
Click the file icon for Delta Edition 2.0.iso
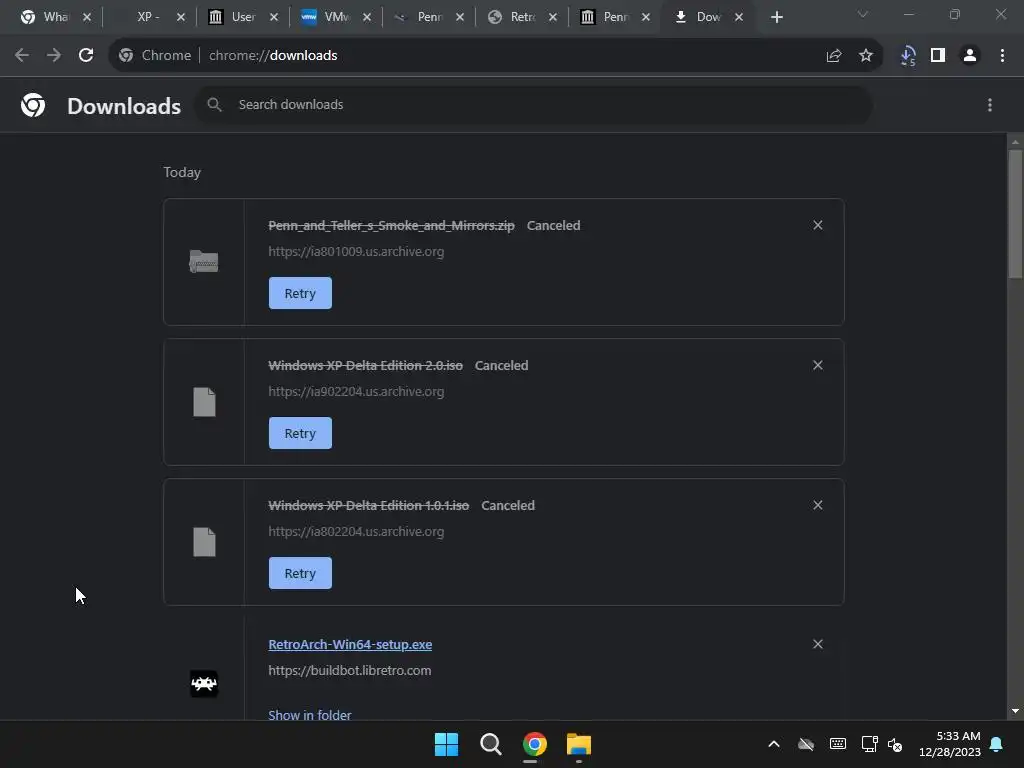(x=204, y=402)
